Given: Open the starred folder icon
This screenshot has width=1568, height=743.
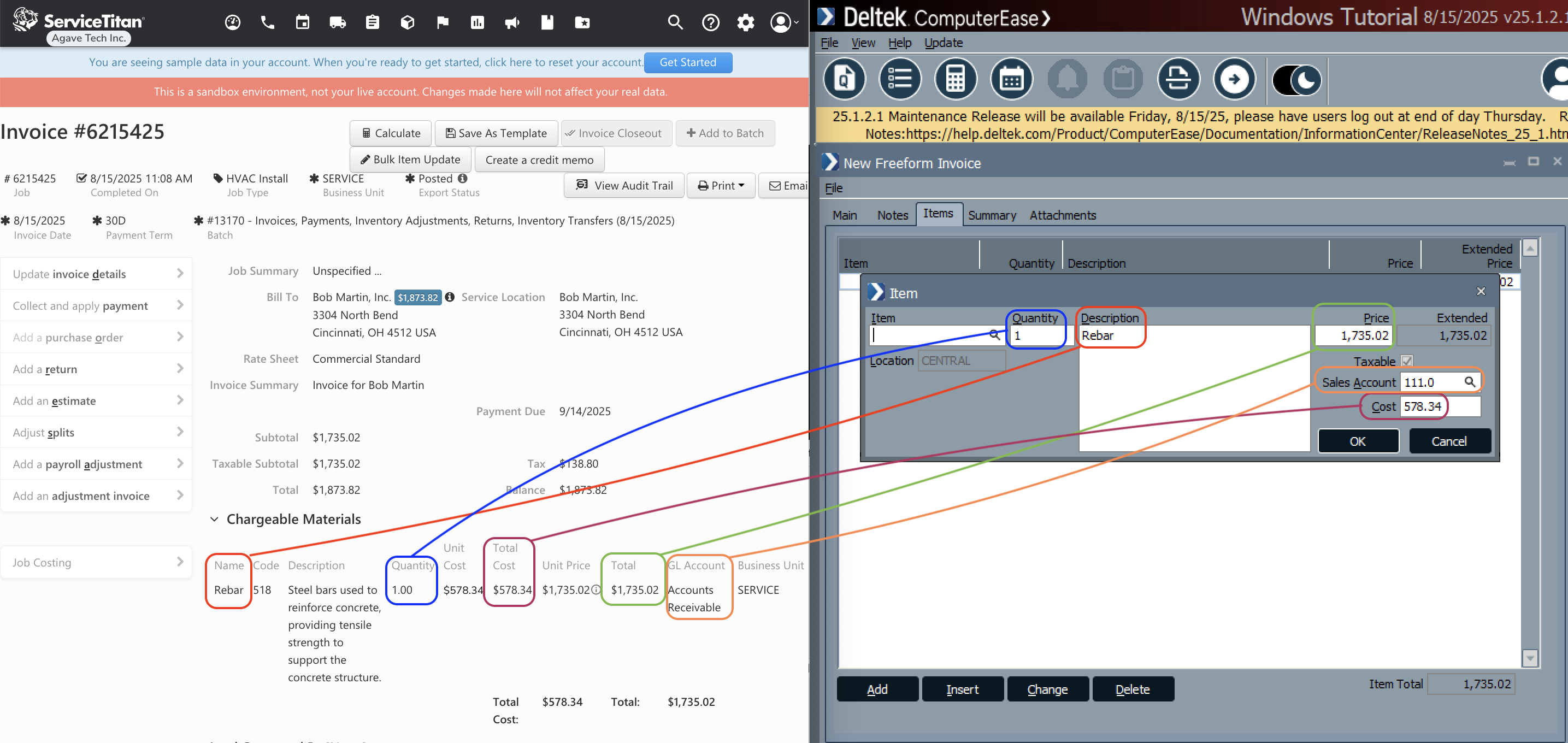Looking at the screenshot, I should click(582, 22).
